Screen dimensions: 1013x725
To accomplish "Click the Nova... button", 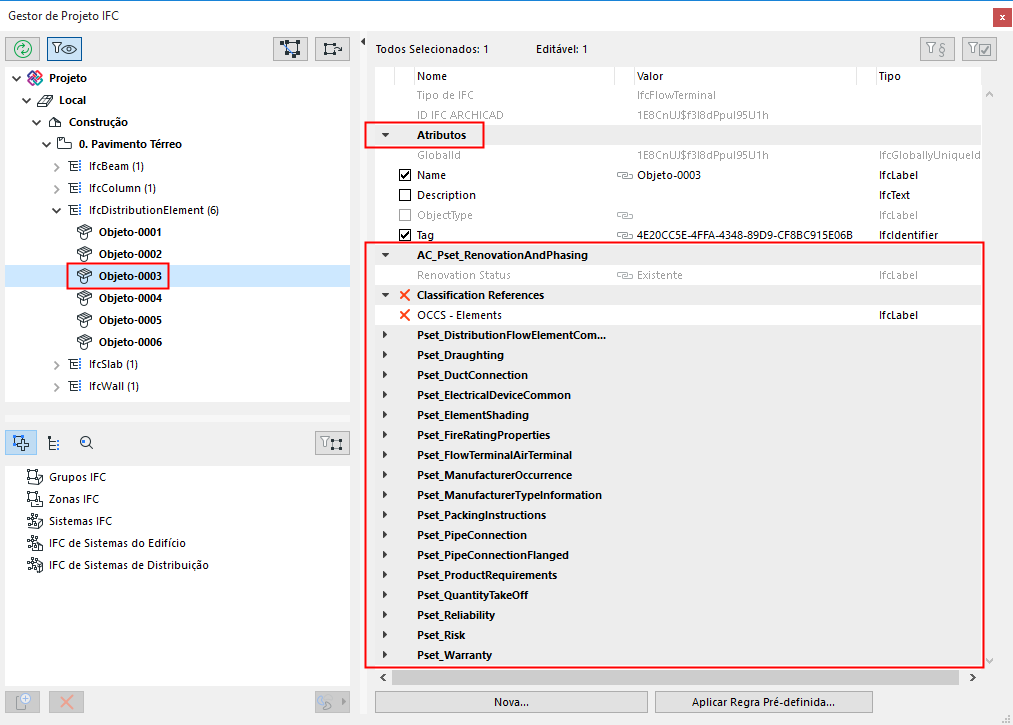I will [511, 702].
